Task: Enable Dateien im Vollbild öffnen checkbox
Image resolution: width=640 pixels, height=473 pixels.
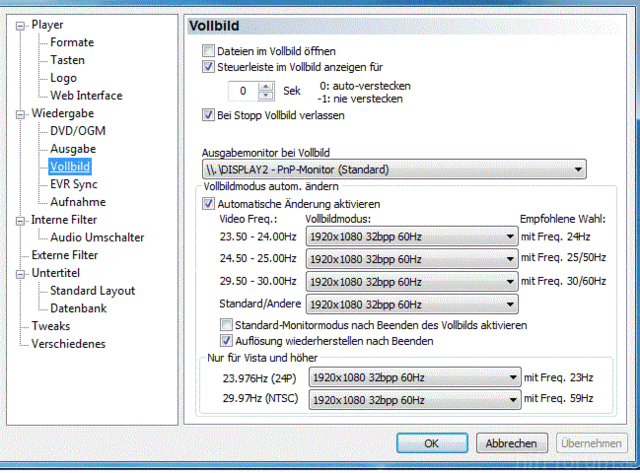Action: (208, 51)
